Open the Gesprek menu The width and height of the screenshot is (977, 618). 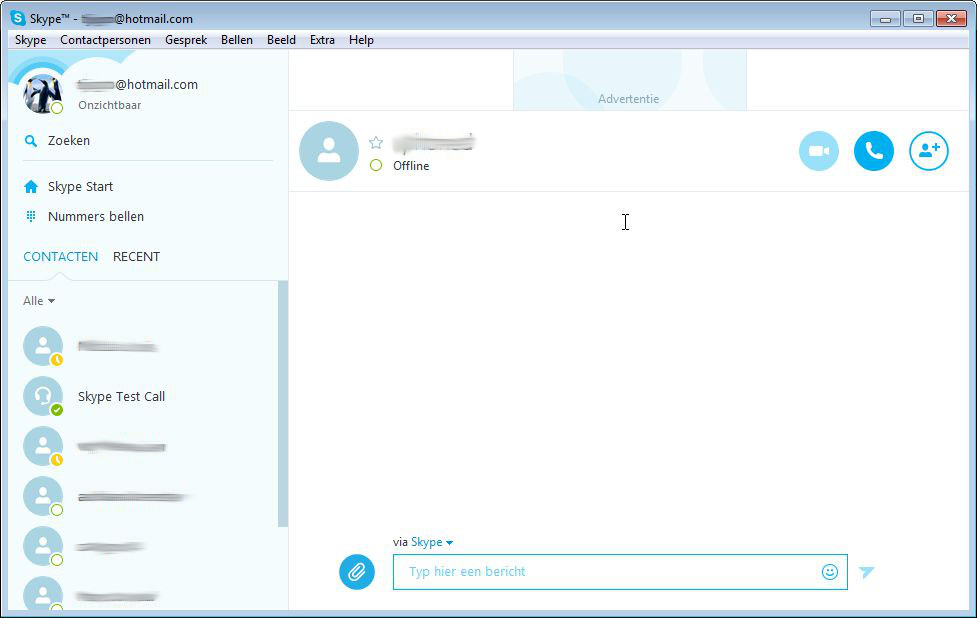click(x=187, y=40)
